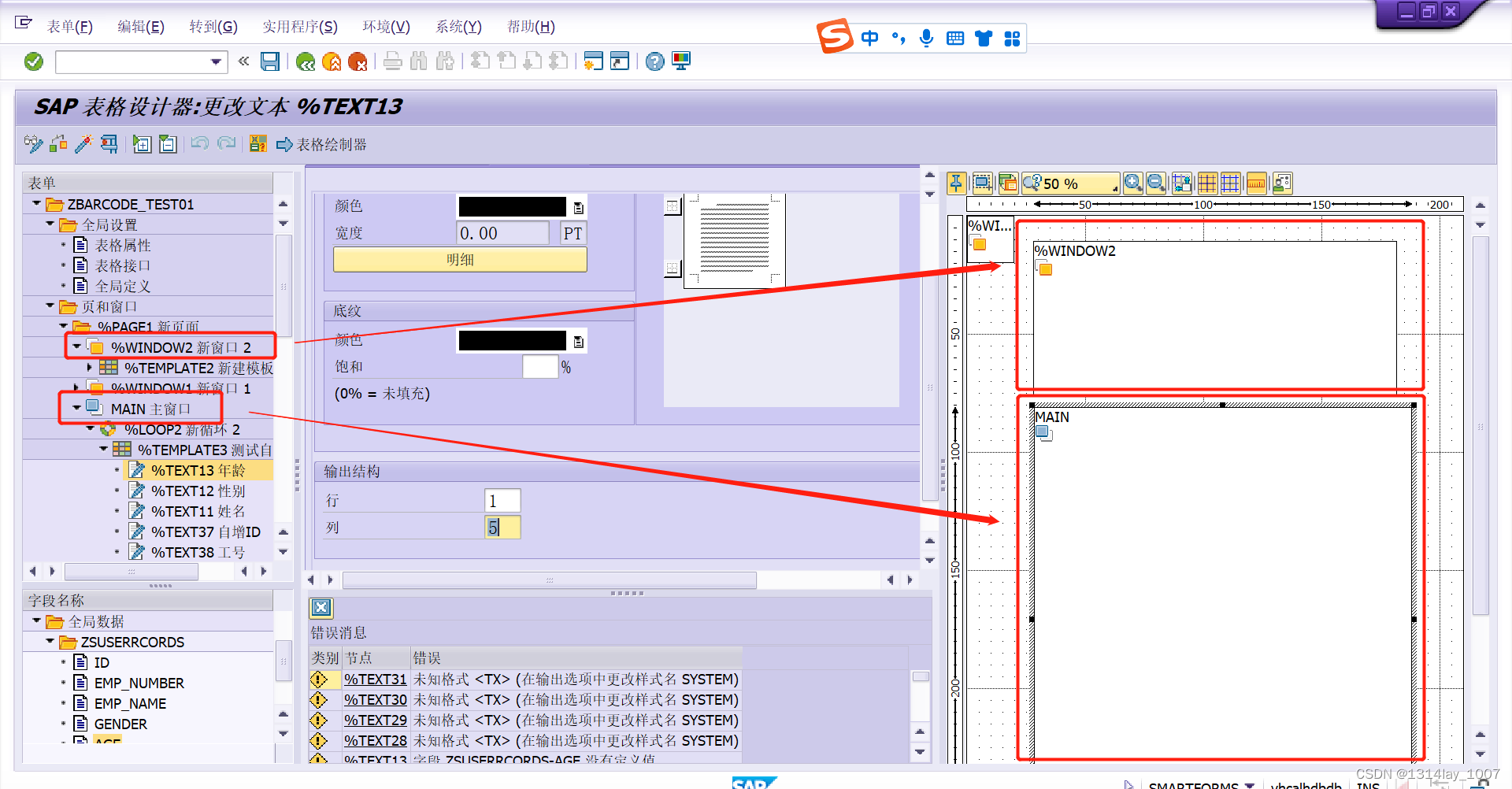Click the Redo arrow icon

point(226,144)
